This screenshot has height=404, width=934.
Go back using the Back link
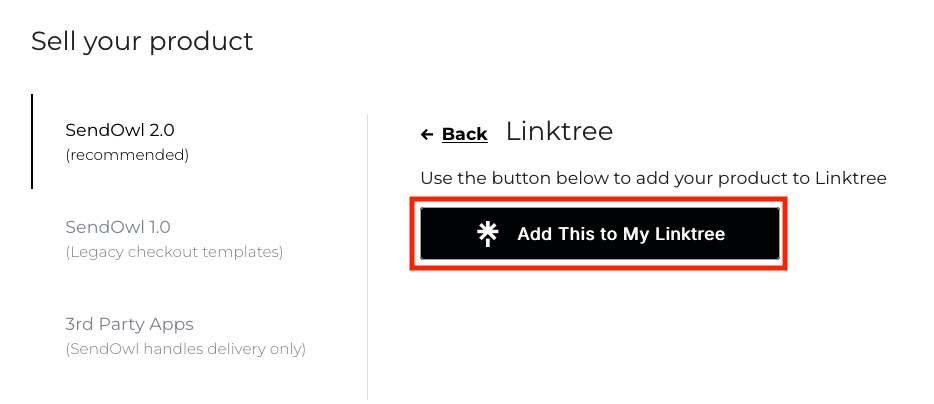tap(465, 135)
